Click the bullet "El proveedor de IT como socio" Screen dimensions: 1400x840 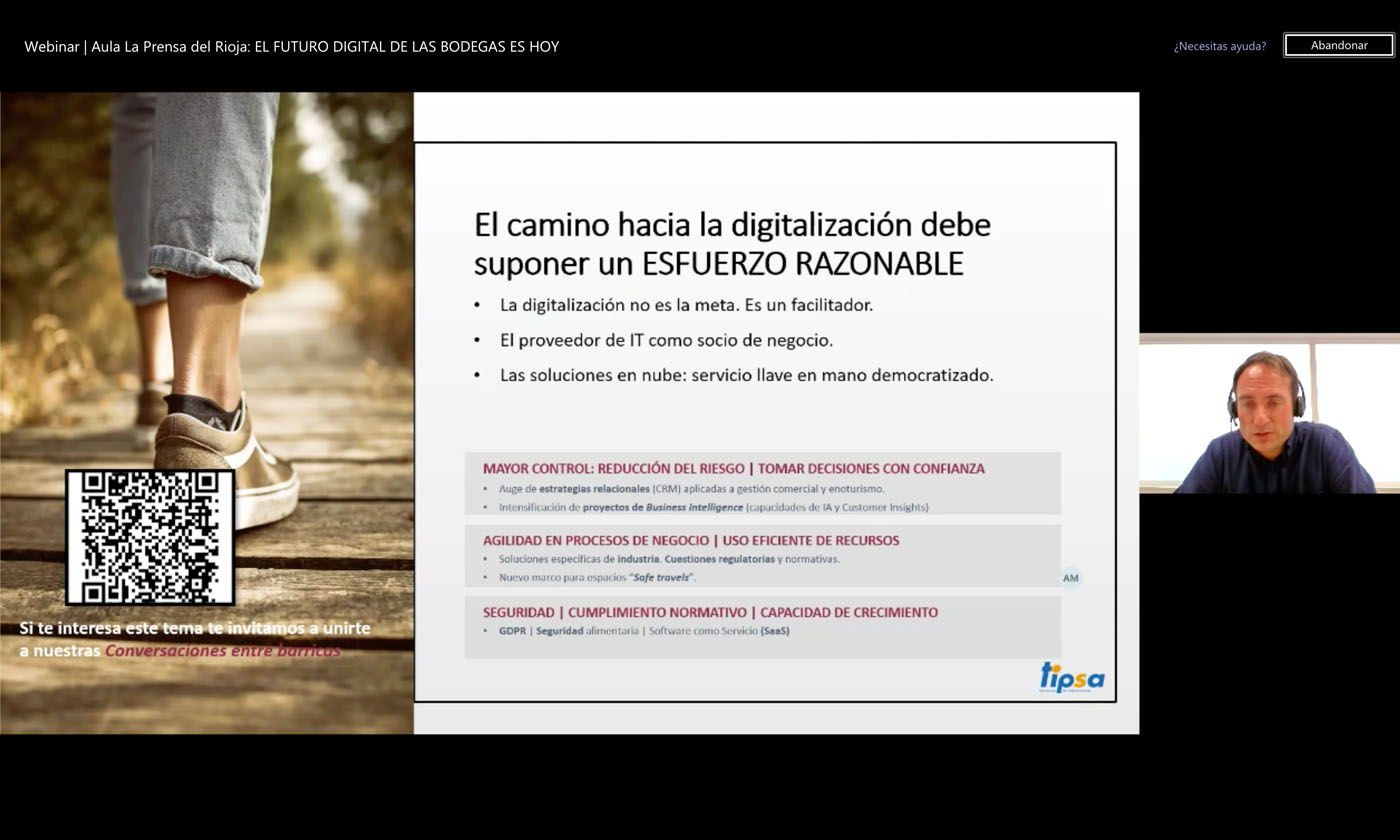(666, 340)
